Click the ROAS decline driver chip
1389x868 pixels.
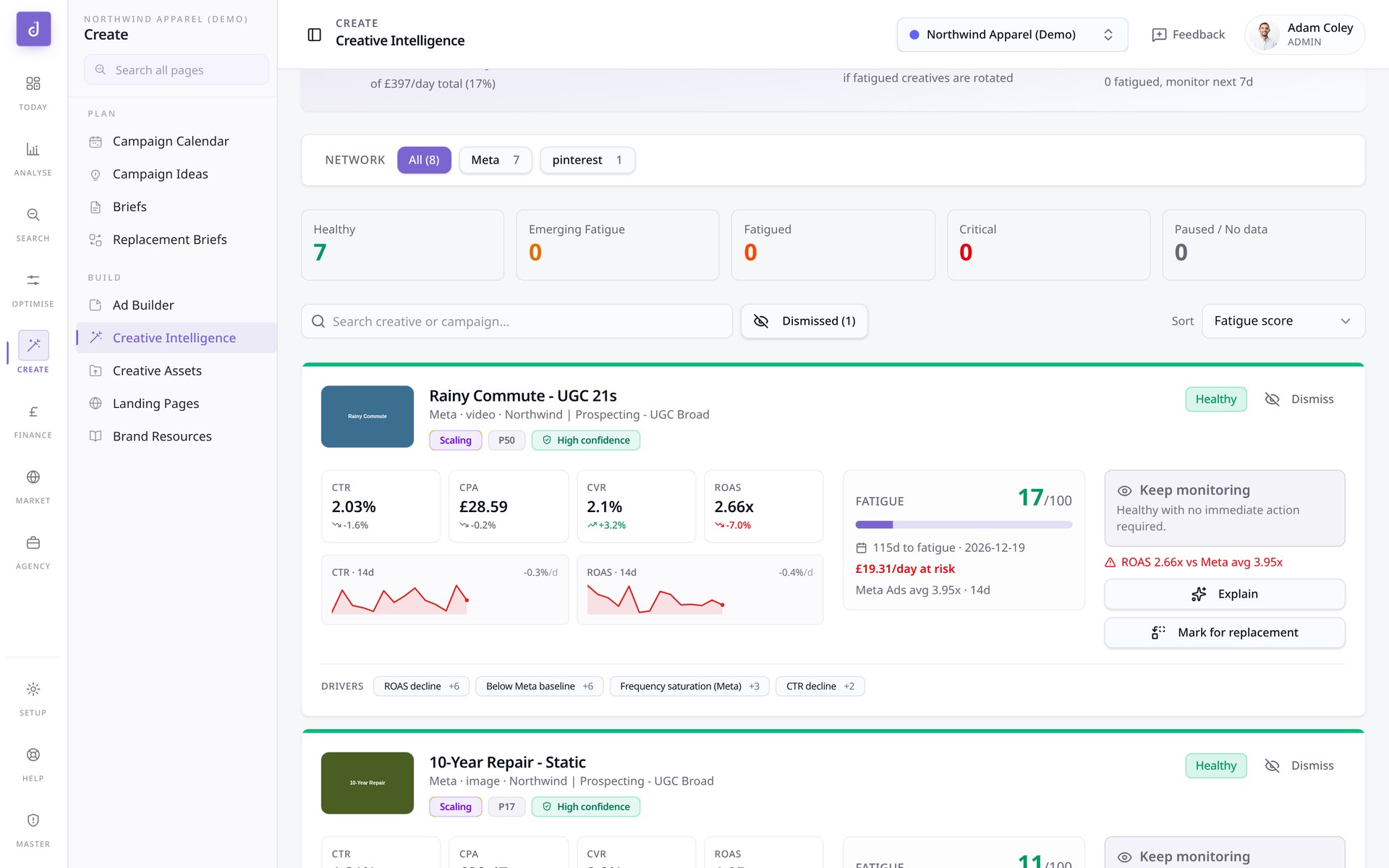[422, 686]
